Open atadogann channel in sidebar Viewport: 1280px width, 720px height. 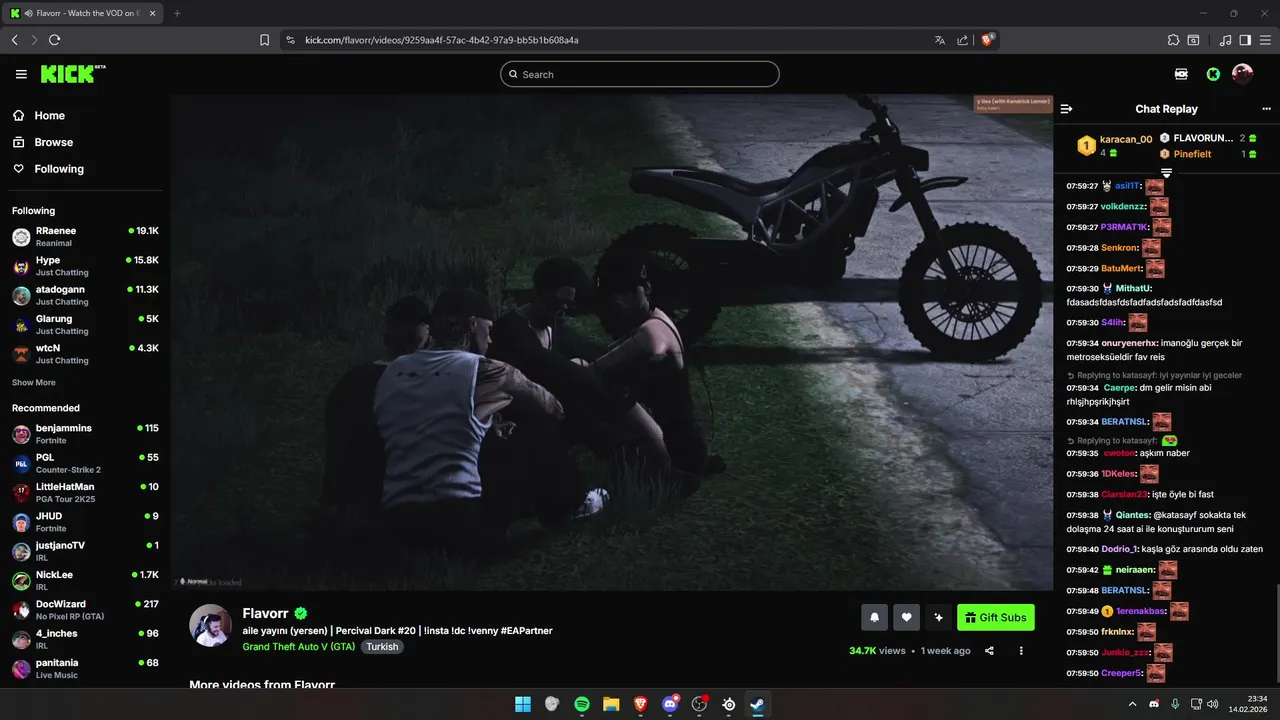[86, 295]
